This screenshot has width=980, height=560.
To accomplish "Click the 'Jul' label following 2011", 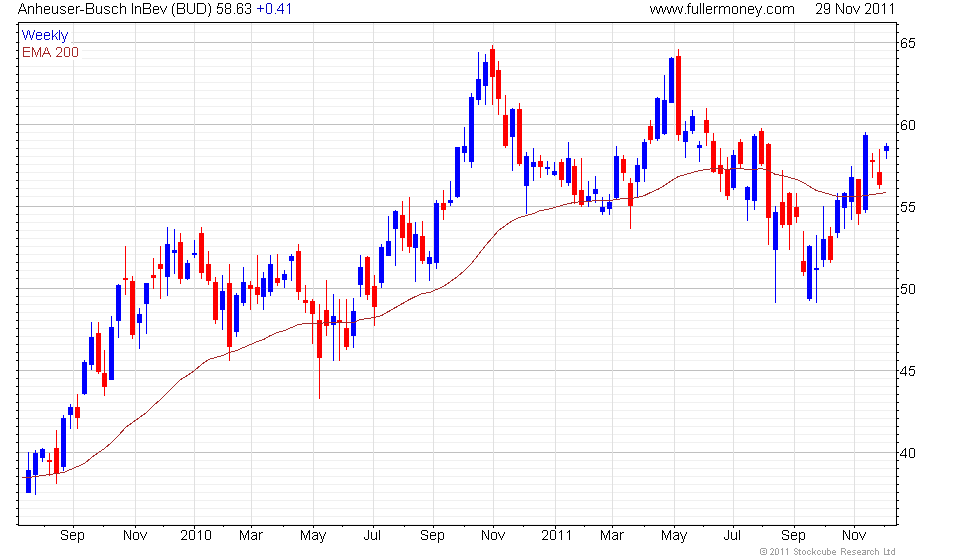I will pos(732,536).
